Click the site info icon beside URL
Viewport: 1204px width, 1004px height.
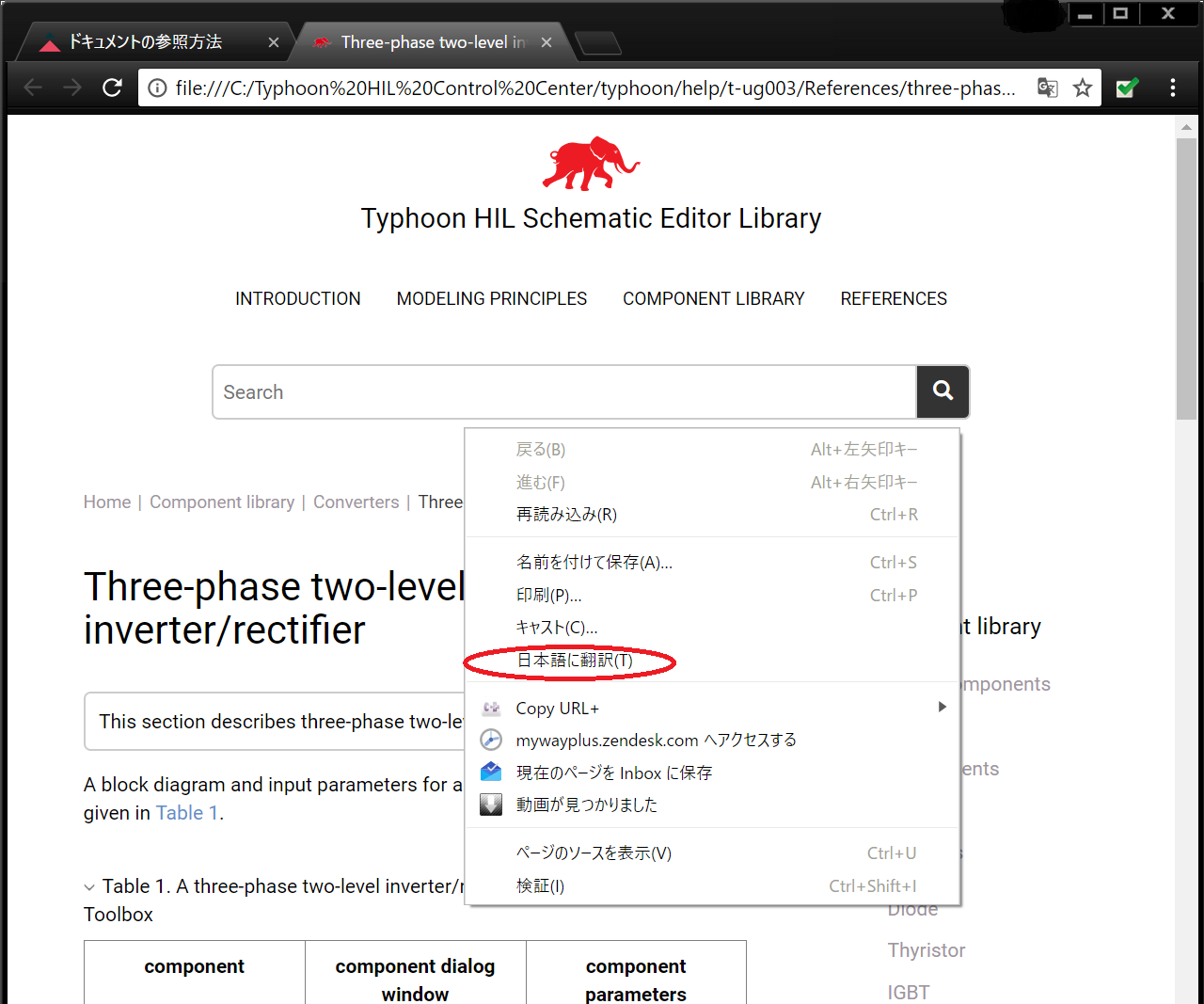[158, 88]
